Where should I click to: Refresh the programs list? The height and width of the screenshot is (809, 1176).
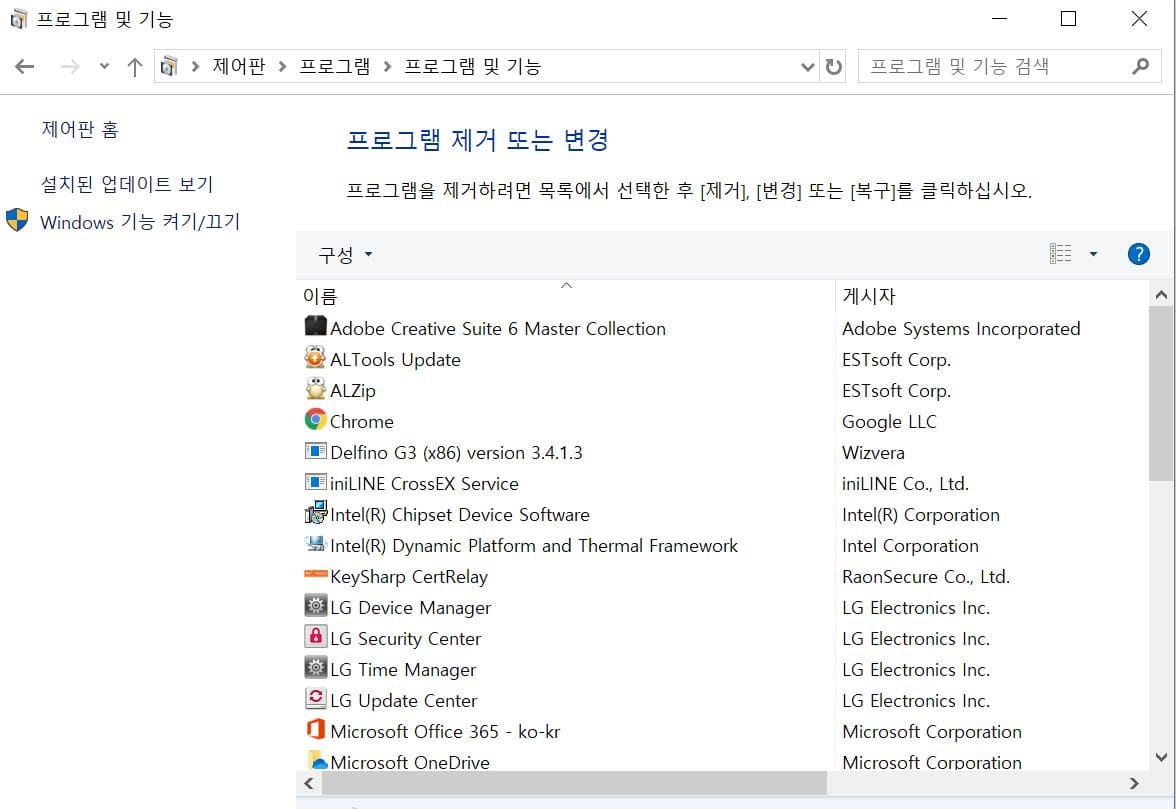833,67
